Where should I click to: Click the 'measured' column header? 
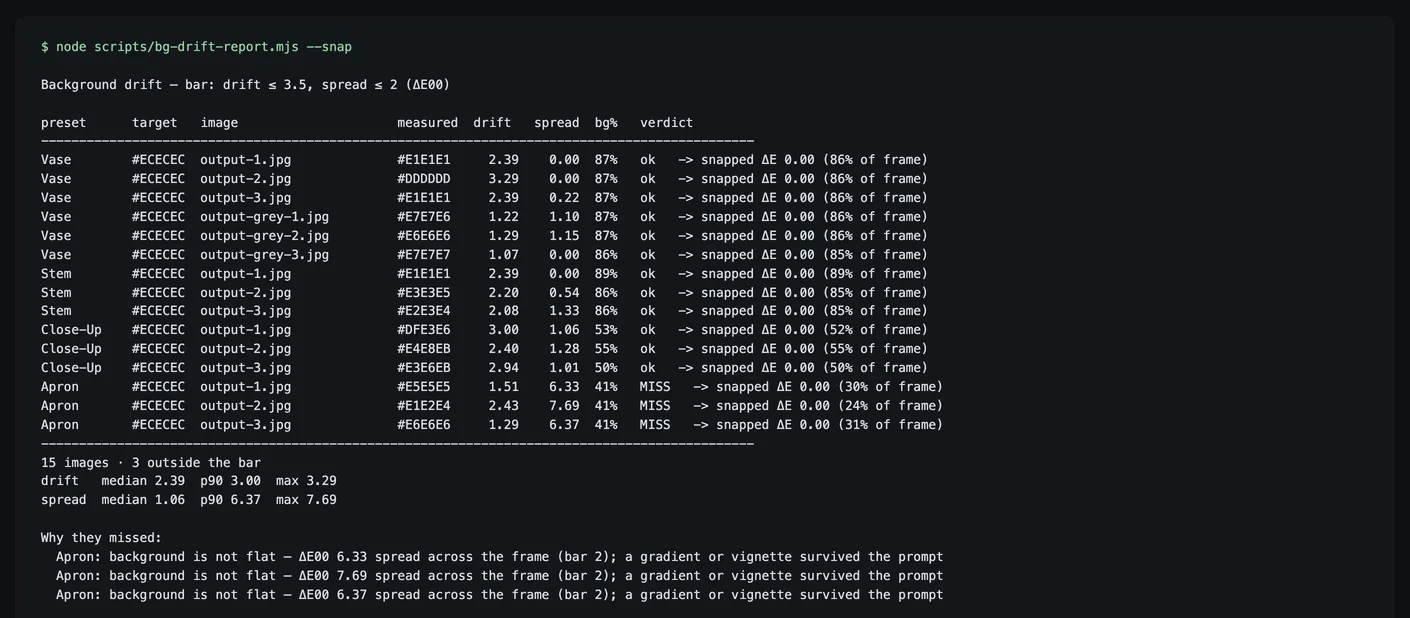pyautogui.click(x=428, y=123)
